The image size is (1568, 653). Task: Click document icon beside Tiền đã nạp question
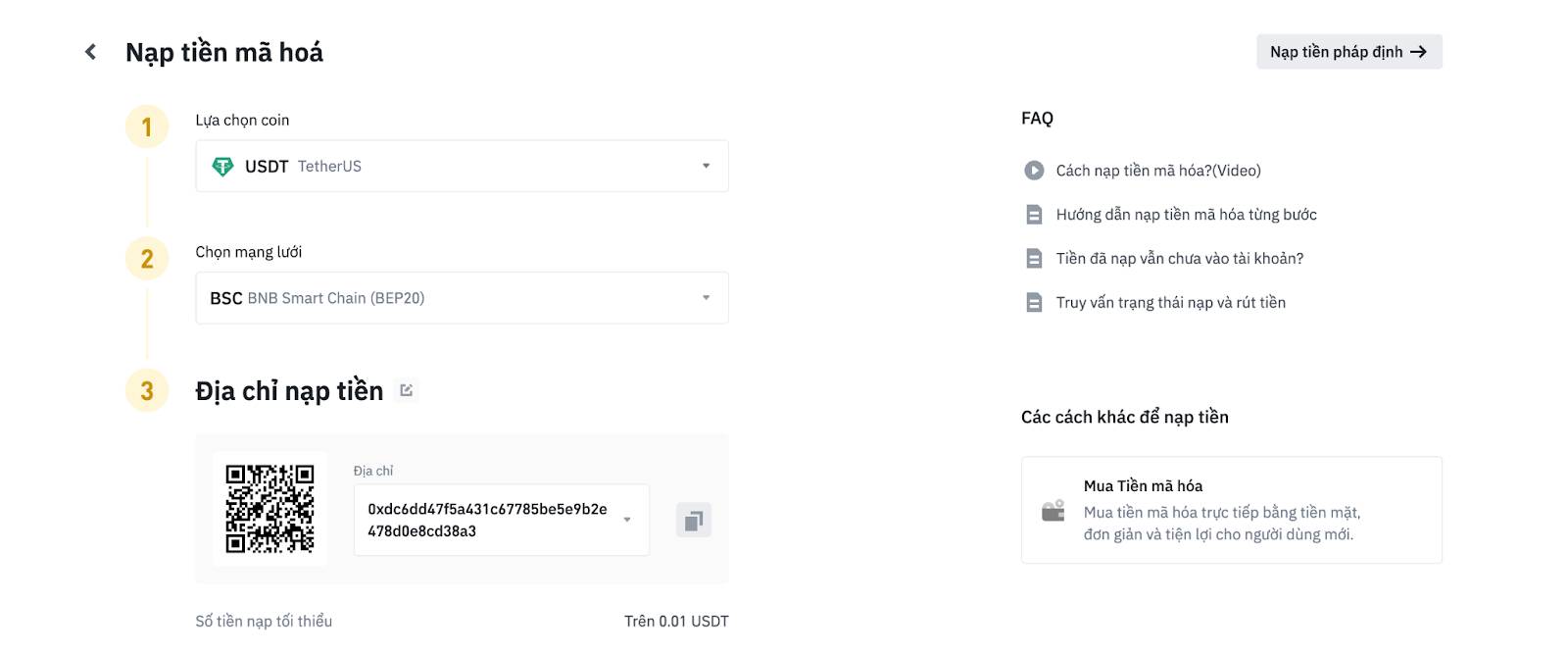click(1034, 259)
